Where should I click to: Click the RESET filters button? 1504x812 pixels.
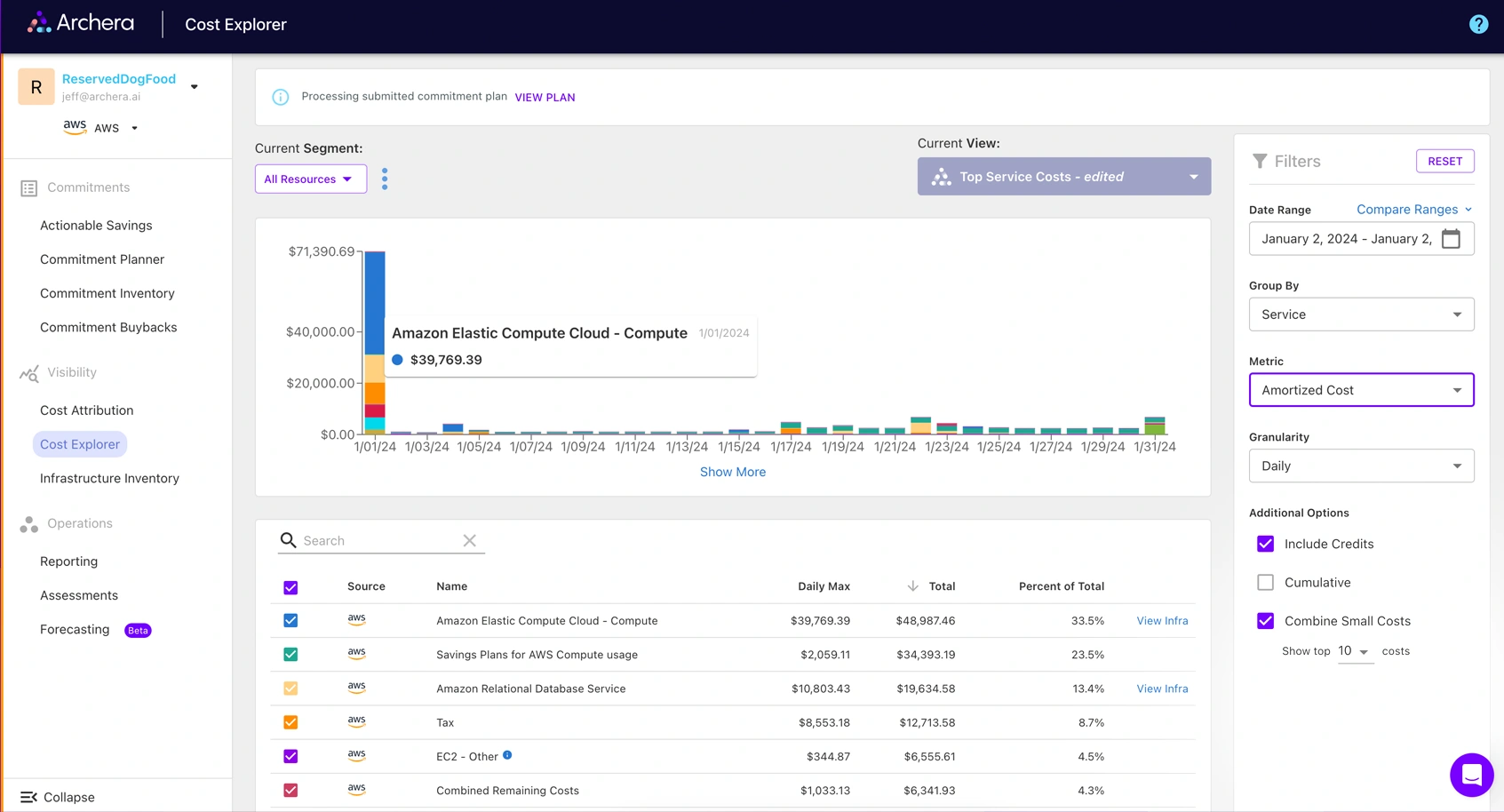point(1444,161)
